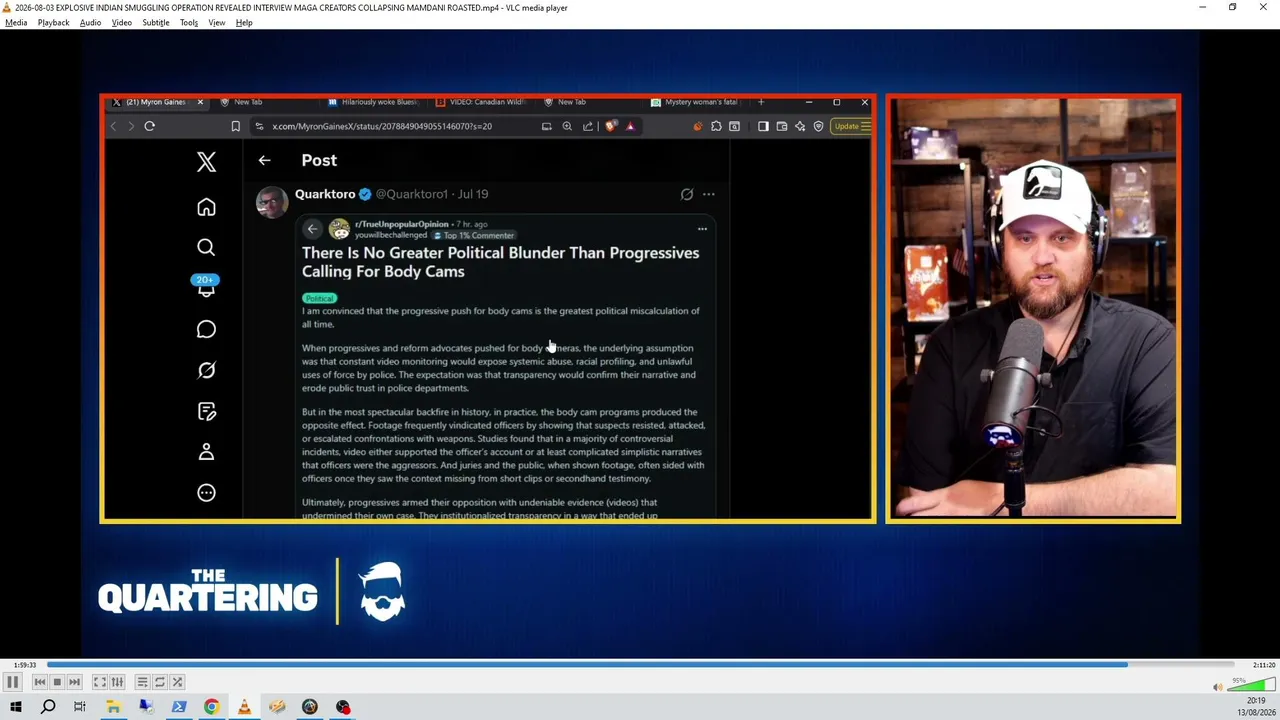
Task: Select the 'Hilariously woke Bluesky' browser tab
Action: [x=375, y=102]
